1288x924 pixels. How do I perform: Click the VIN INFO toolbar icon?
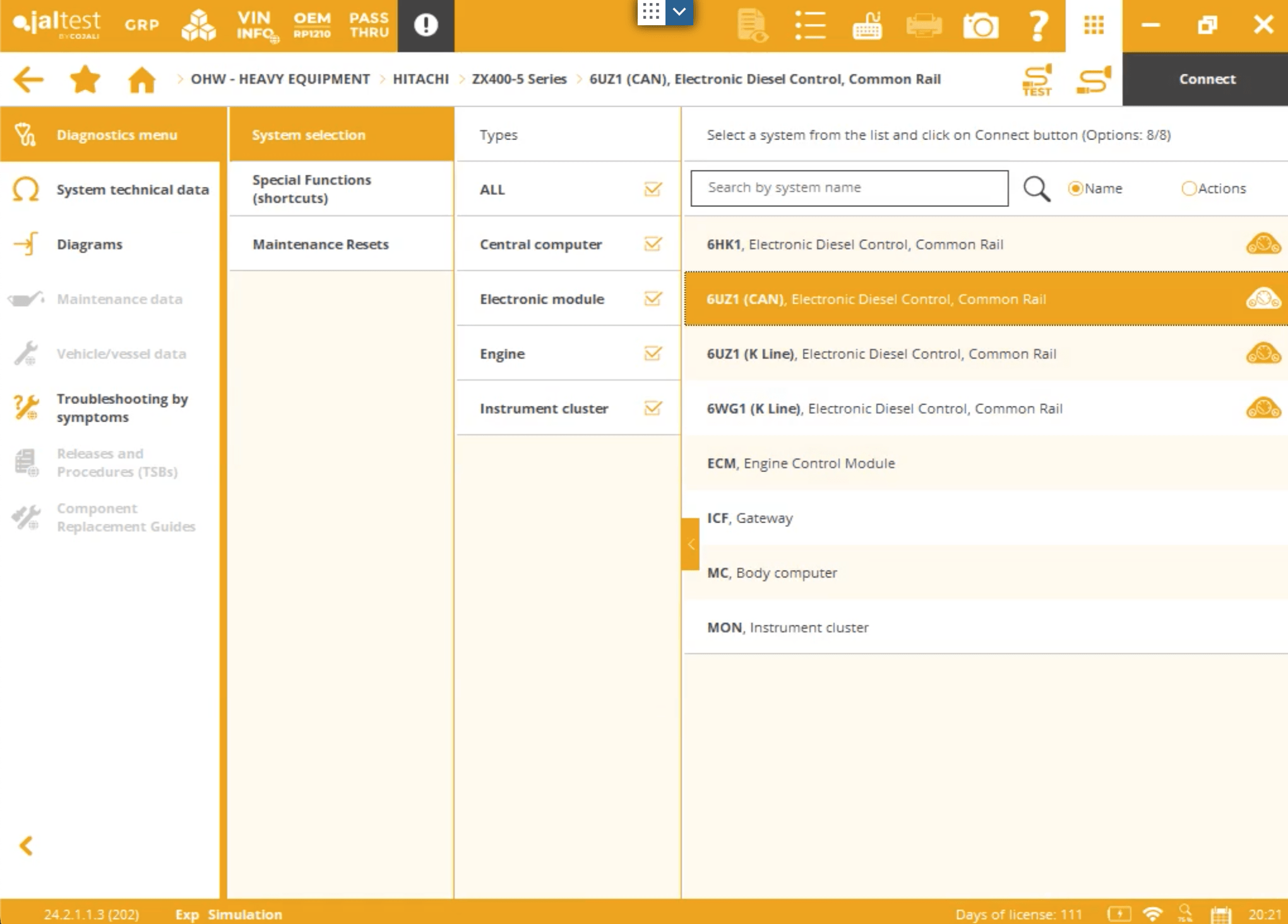[x=256, y=25]
